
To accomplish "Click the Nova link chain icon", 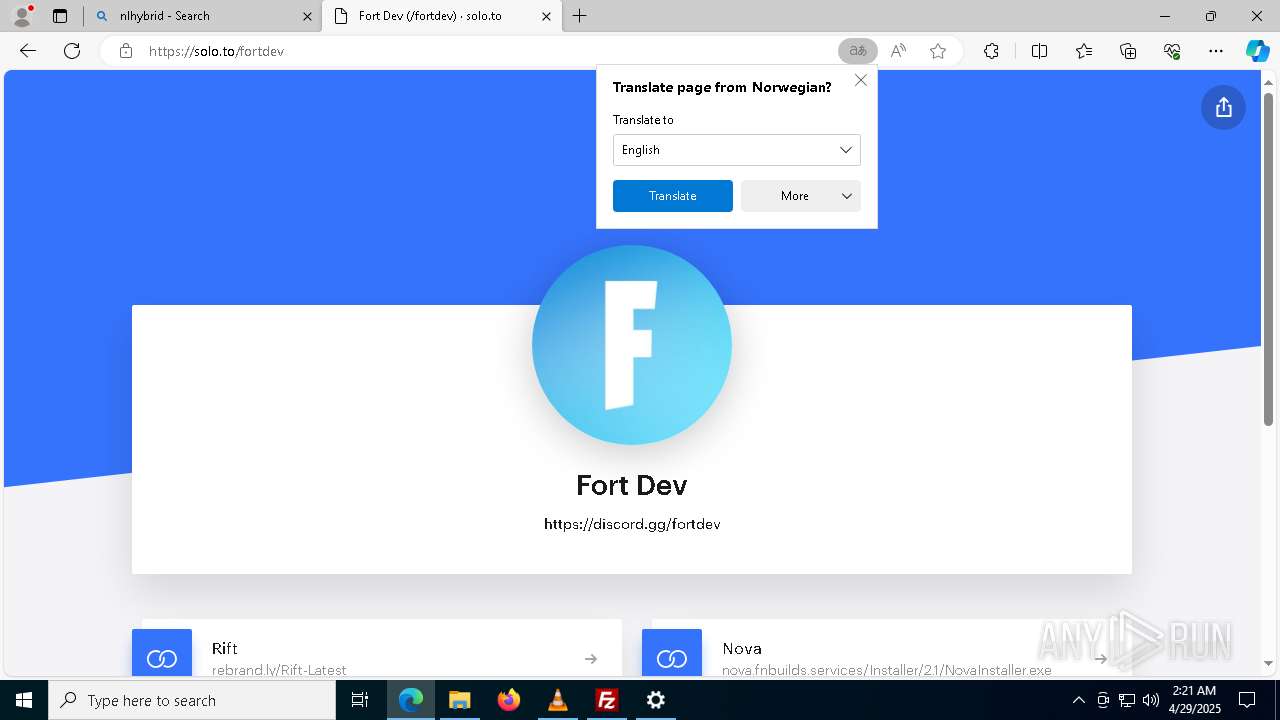I will [672, 657].
